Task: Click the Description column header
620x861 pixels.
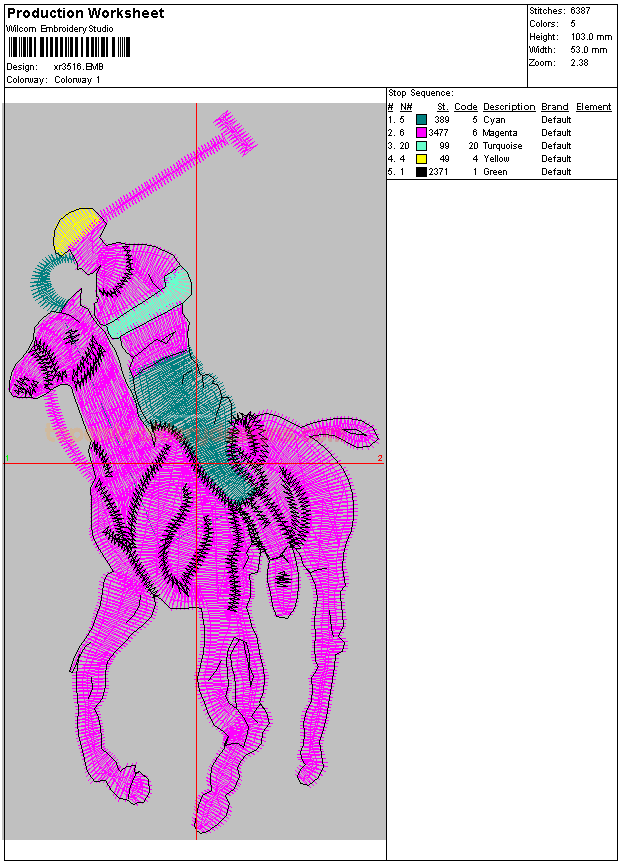Action: pos(509,107)
